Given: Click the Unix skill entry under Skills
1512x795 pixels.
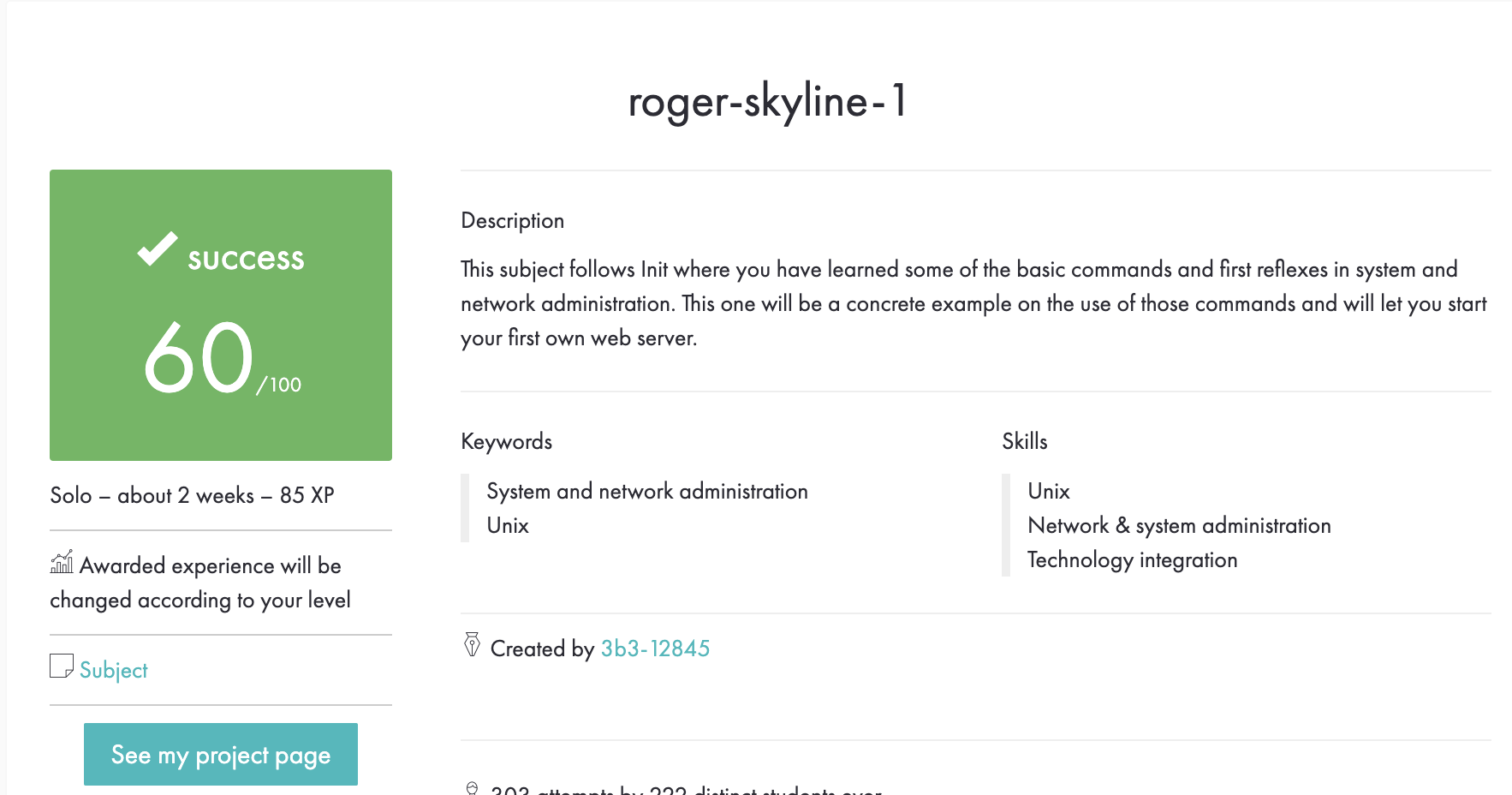Looking at the screenshot, I should coord(1048,491).
